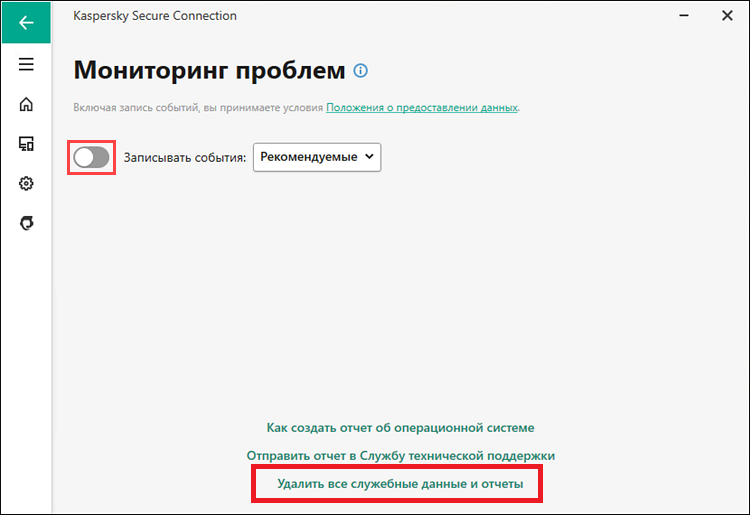Open the Home section in sidebar

[26, 104]
